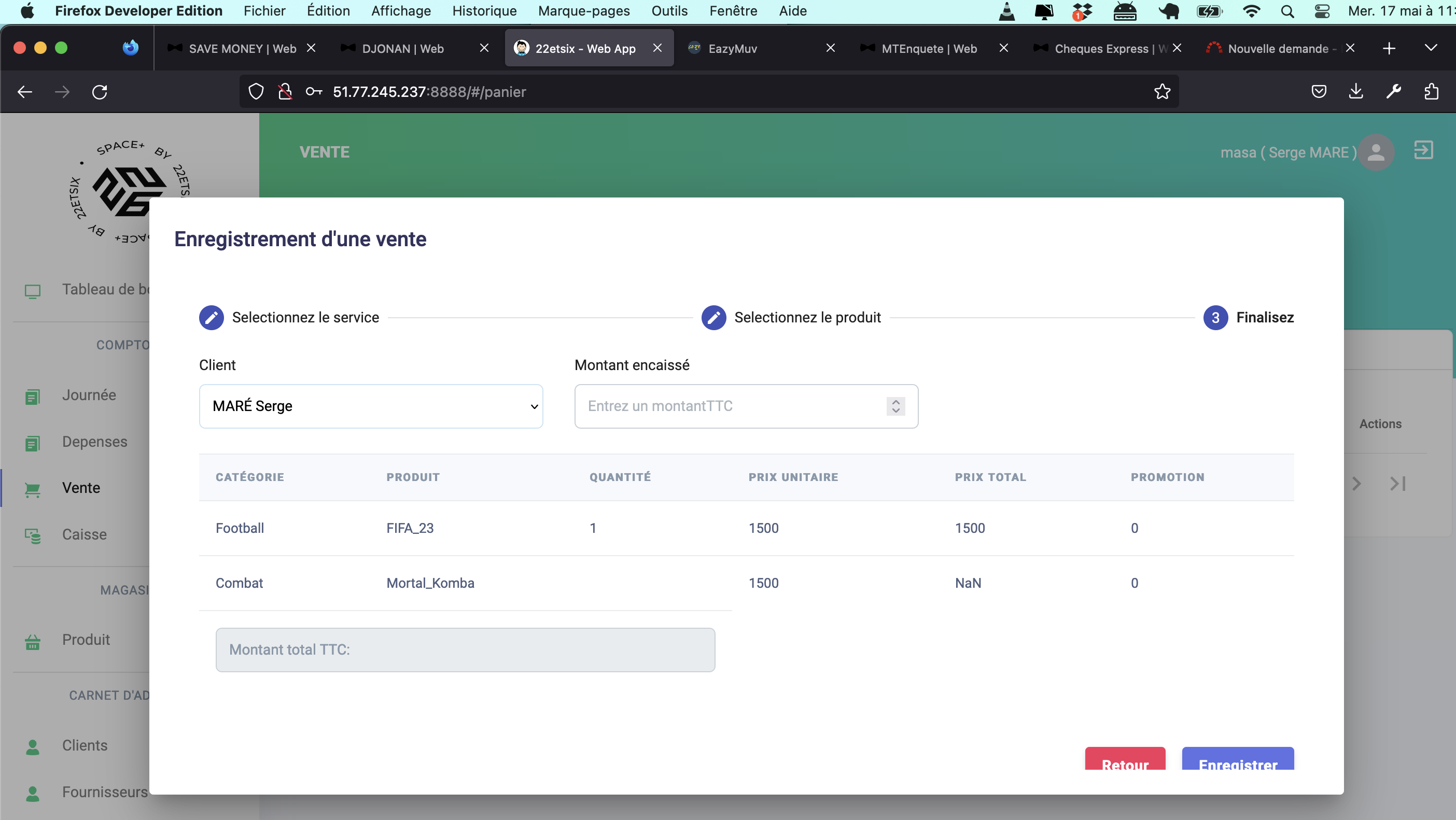
Task: Open a new browser tab
Action: [1389, 49]
